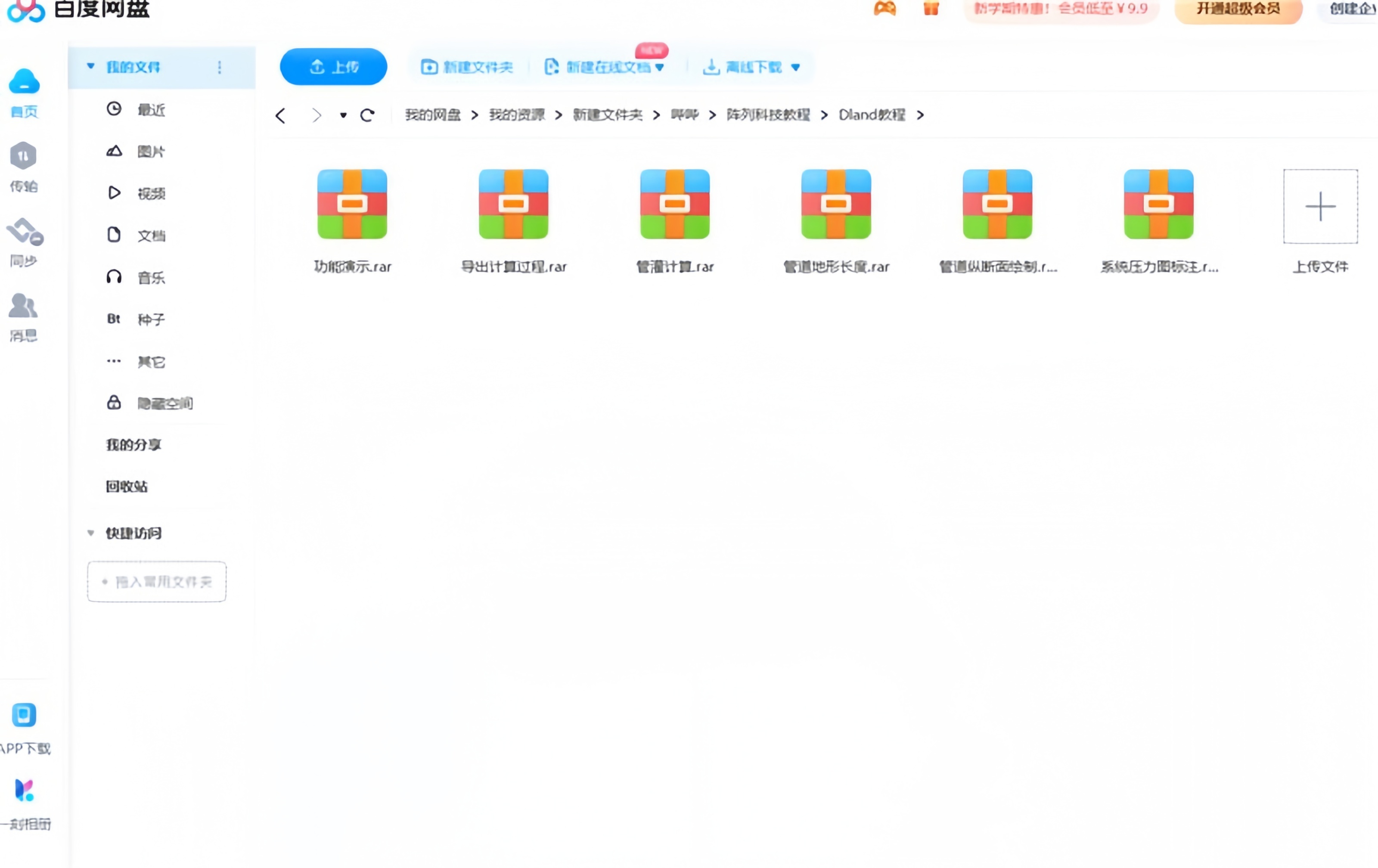The height and width of the screenshot is (868, 1378).
Task: Click the refresh icon in navigation bar
Action: (367, 115)
